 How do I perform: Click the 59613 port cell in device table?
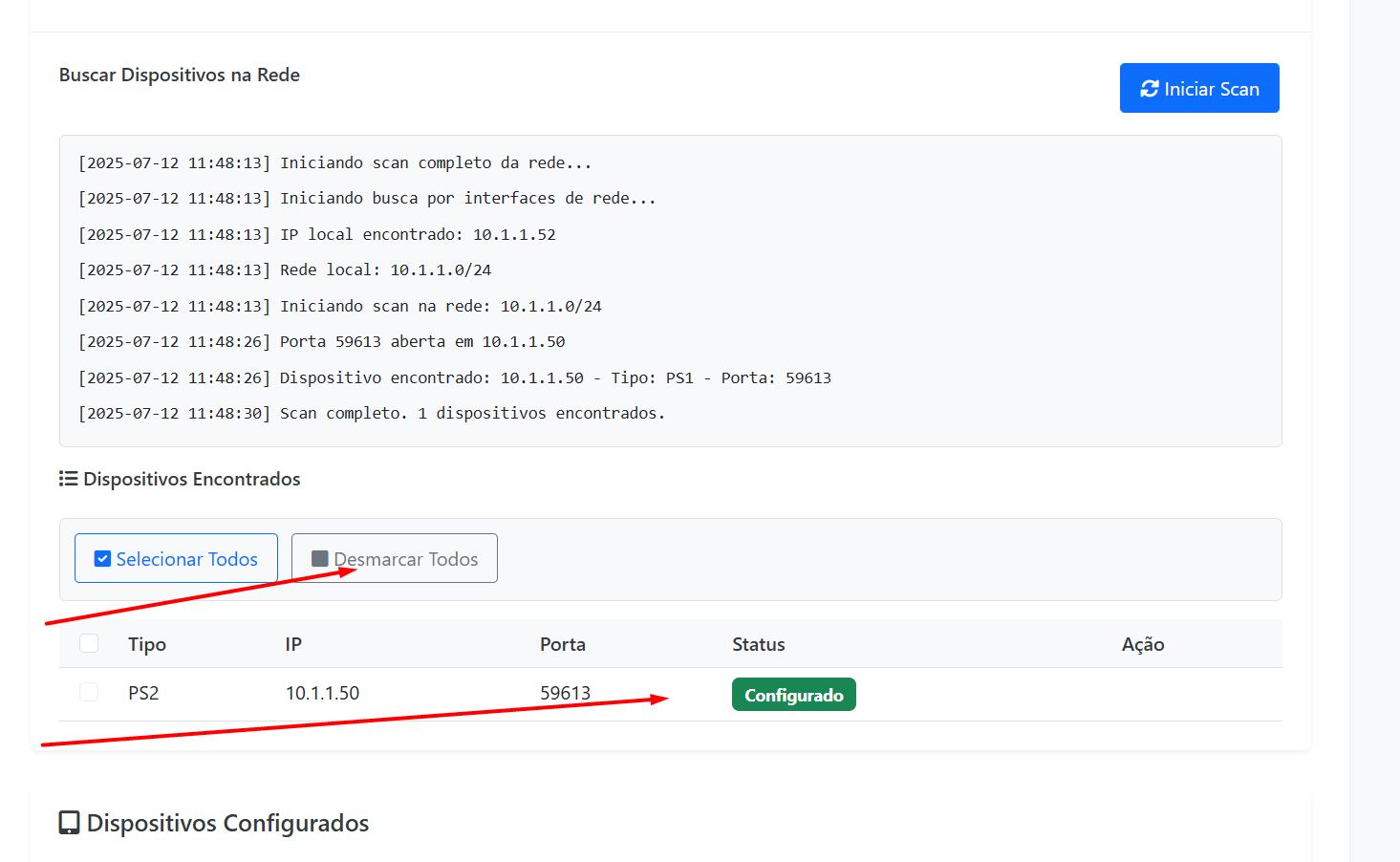565,693
